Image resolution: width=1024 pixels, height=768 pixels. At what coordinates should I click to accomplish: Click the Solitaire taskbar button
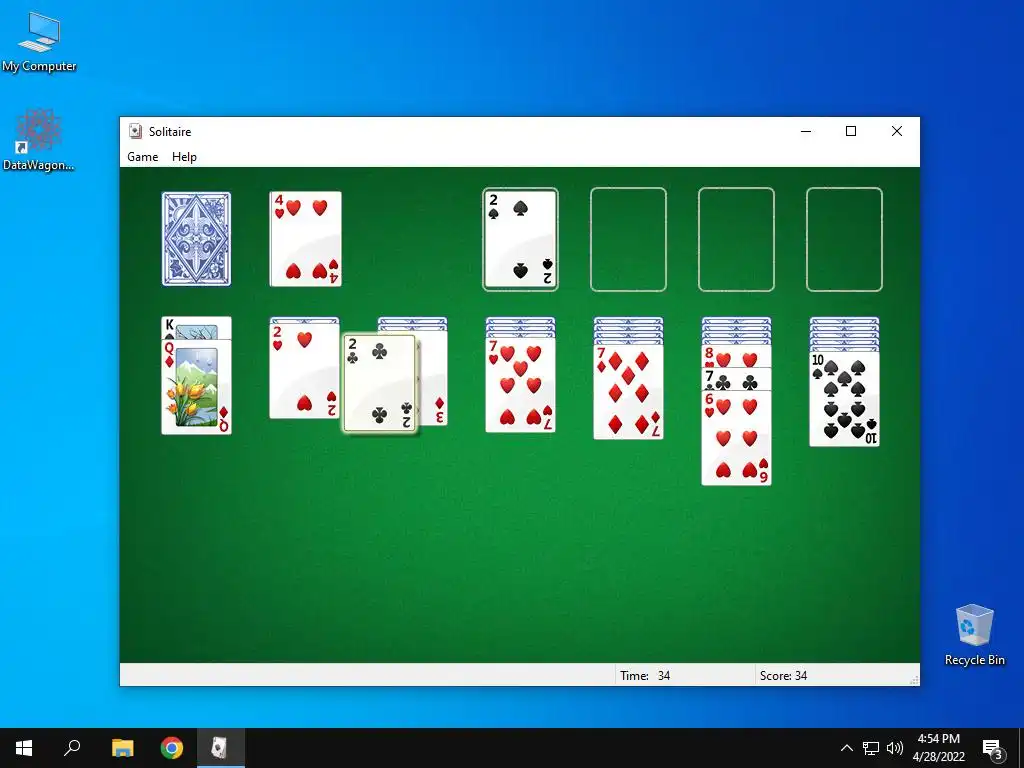pyautogui.click(x=221, y=748)
